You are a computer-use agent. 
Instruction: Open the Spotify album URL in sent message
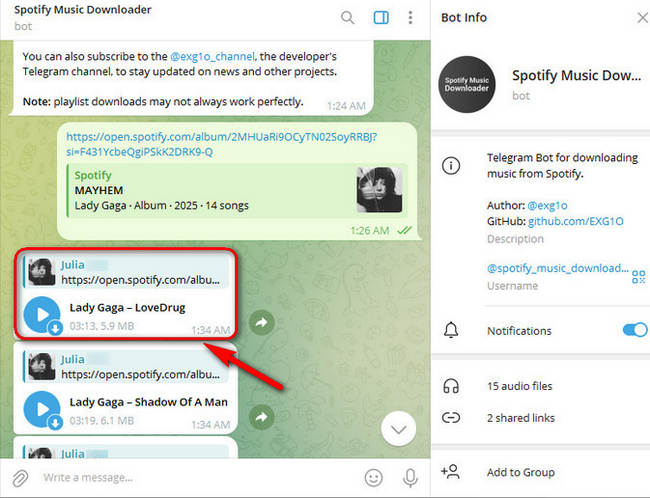[221, 144]
